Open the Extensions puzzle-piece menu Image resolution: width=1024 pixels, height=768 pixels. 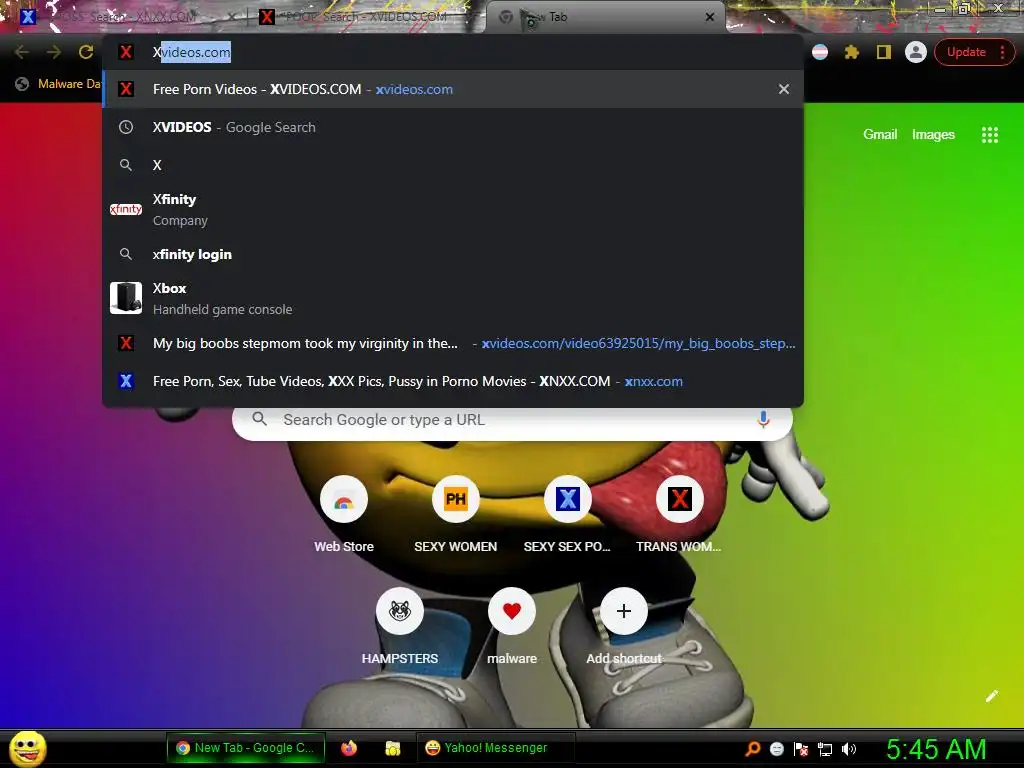(852, 52)
